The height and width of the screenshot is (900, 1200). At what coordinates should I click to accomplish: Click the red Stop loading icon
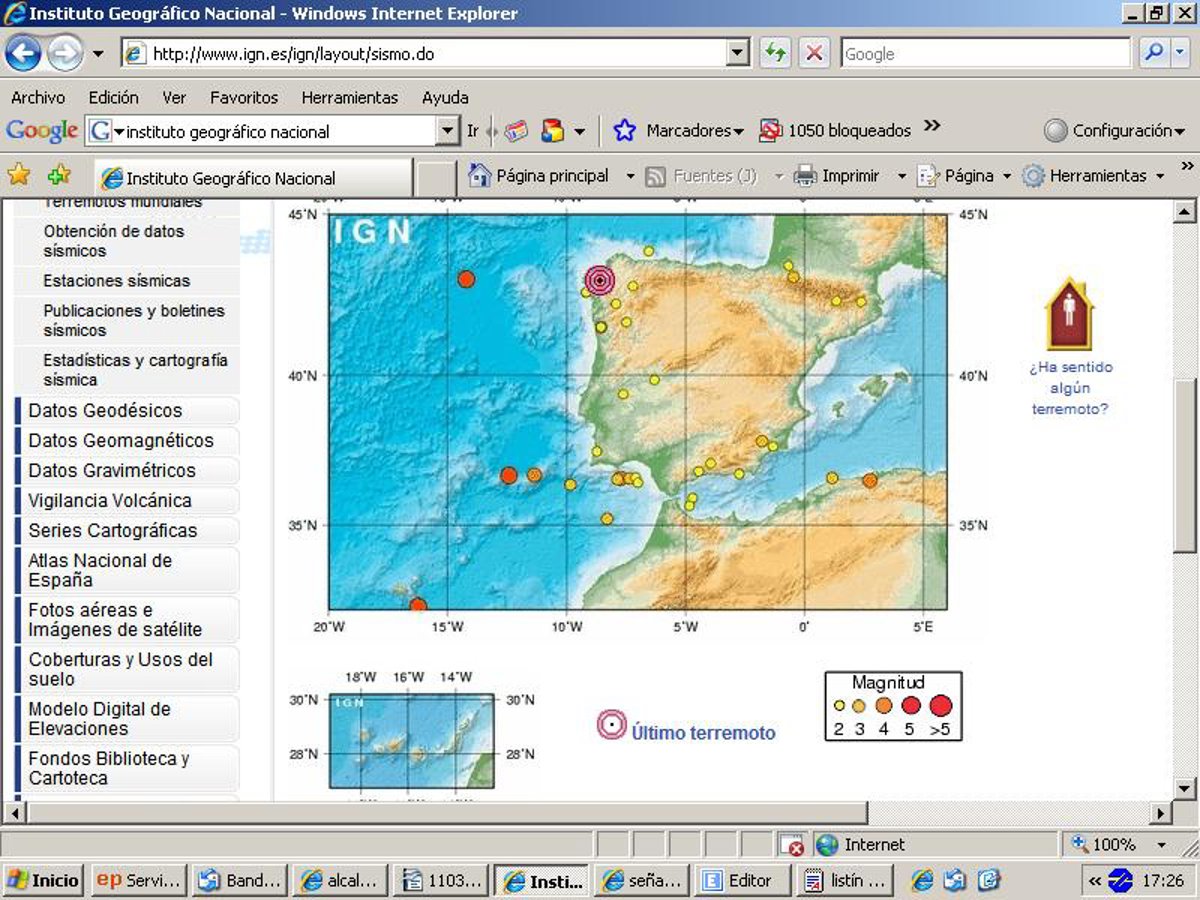[815, 54]
